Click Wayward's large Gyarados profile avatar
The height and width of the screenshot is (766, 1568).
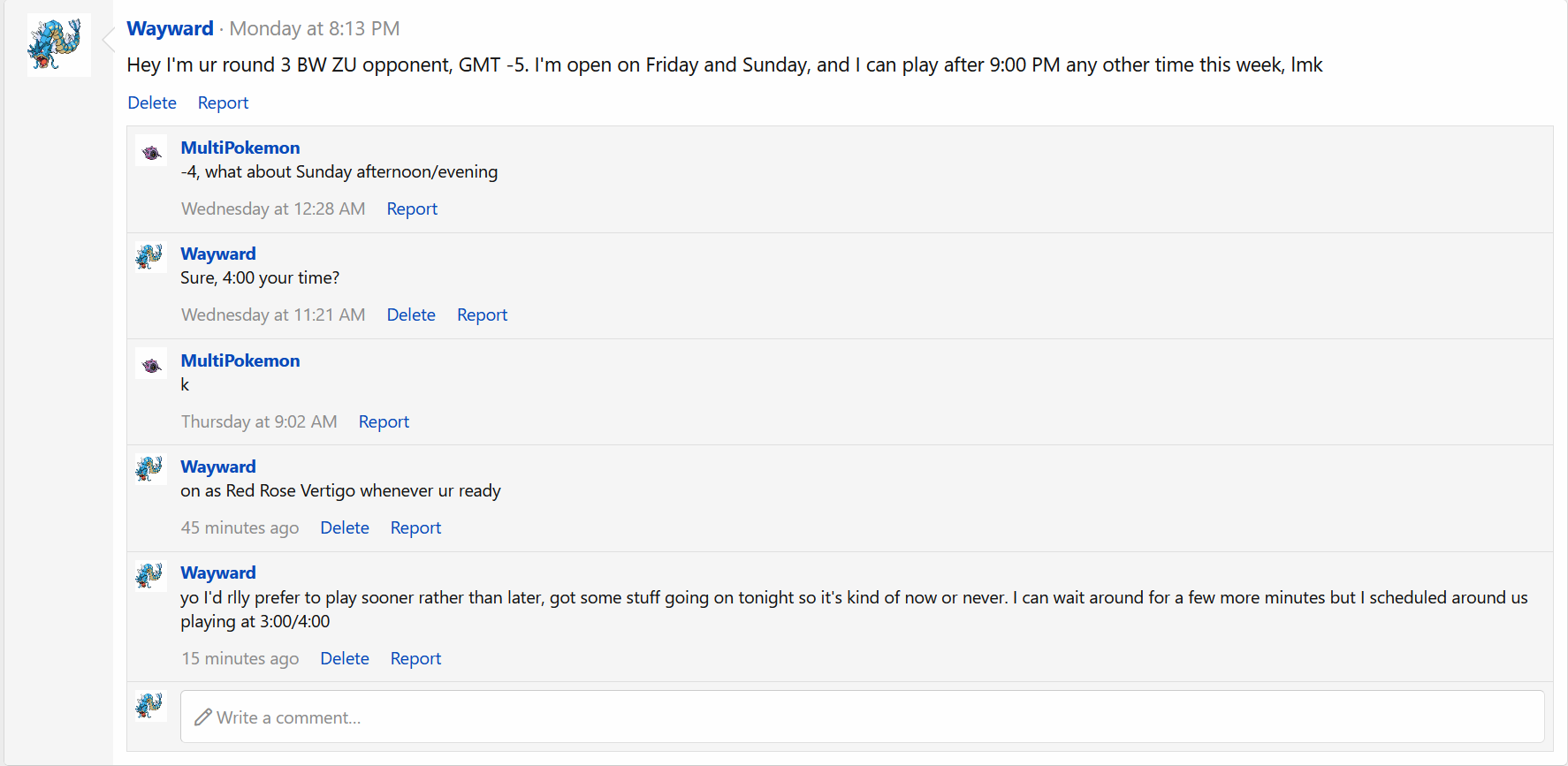[58, 45]
